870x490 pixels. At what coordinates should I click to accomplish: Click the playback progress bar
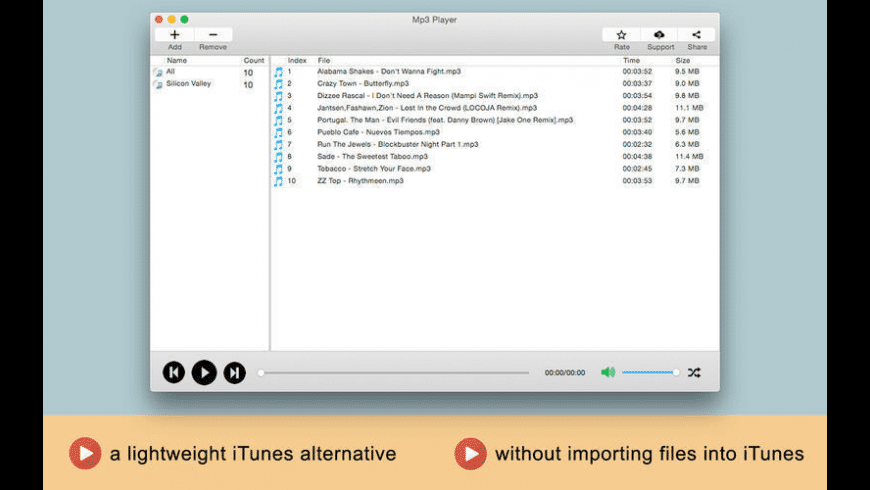pyautogui.click(x=393, y=373)
